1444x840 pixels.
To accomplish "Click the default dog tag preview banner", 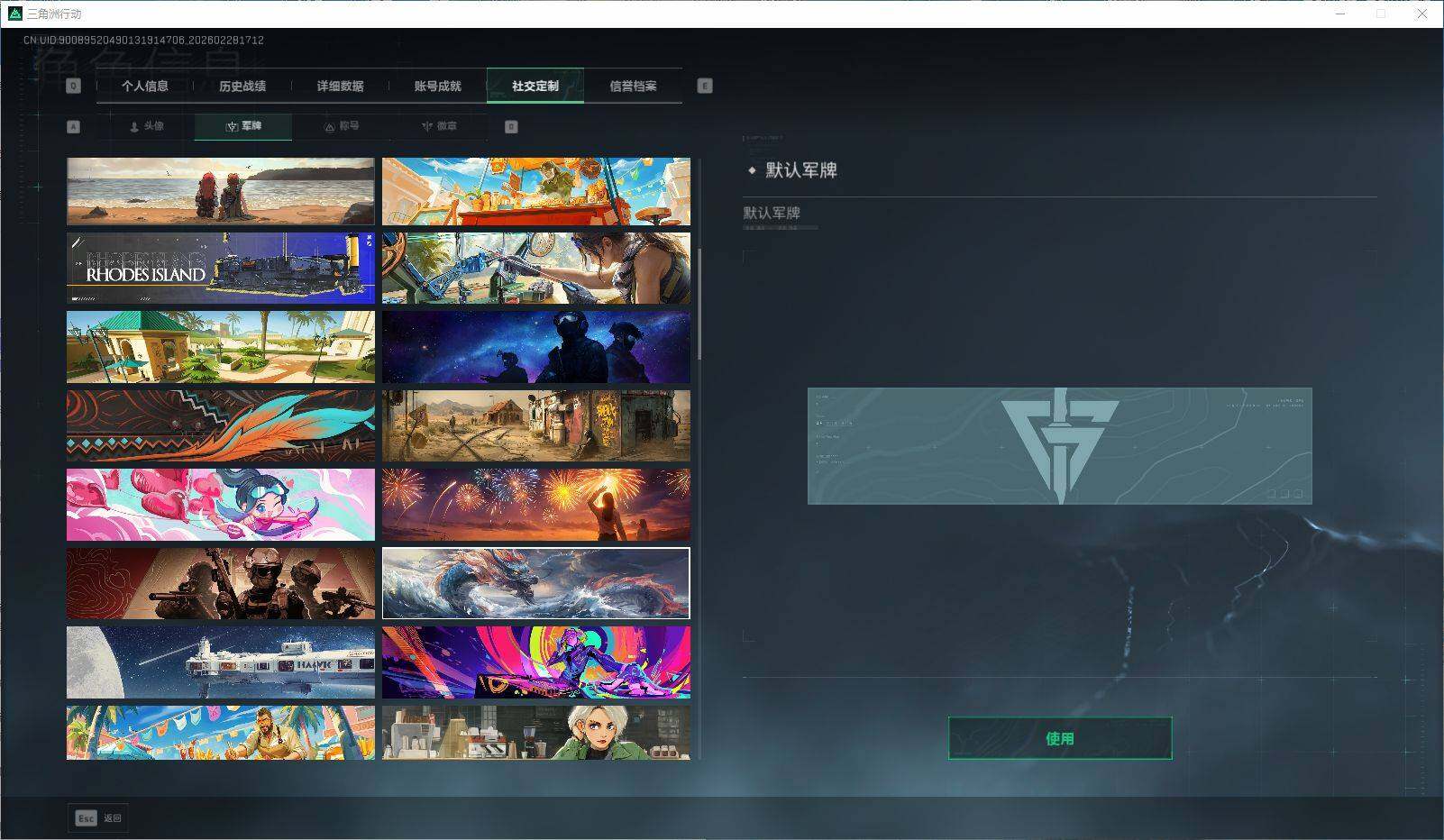I will [x=1060, y=446].
